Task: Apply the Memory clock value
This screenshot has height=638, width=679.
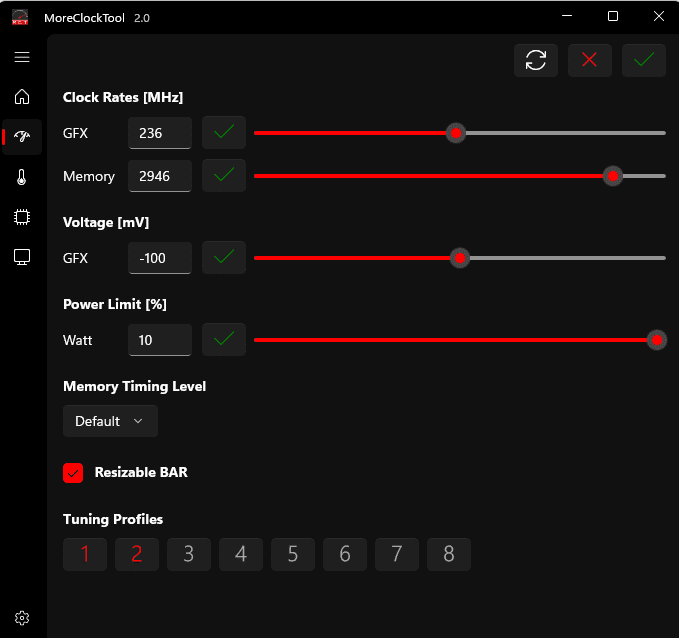Action: tap(224, 176)
